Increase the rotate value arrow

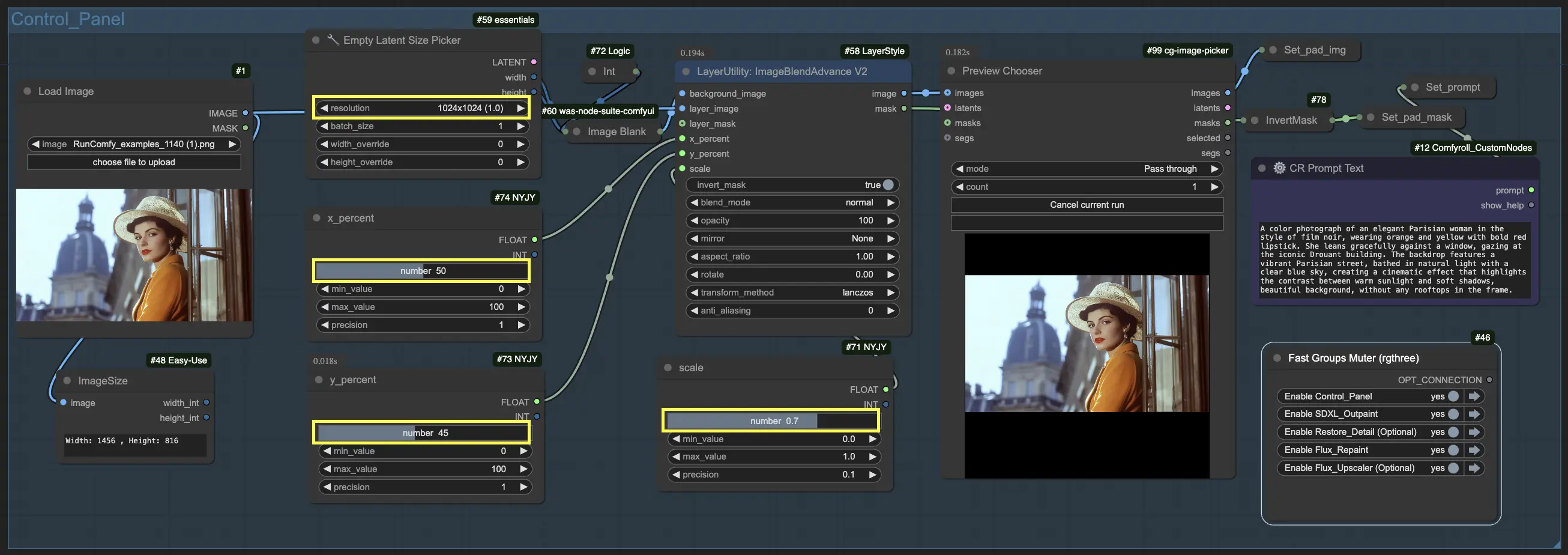coord(890,274)
